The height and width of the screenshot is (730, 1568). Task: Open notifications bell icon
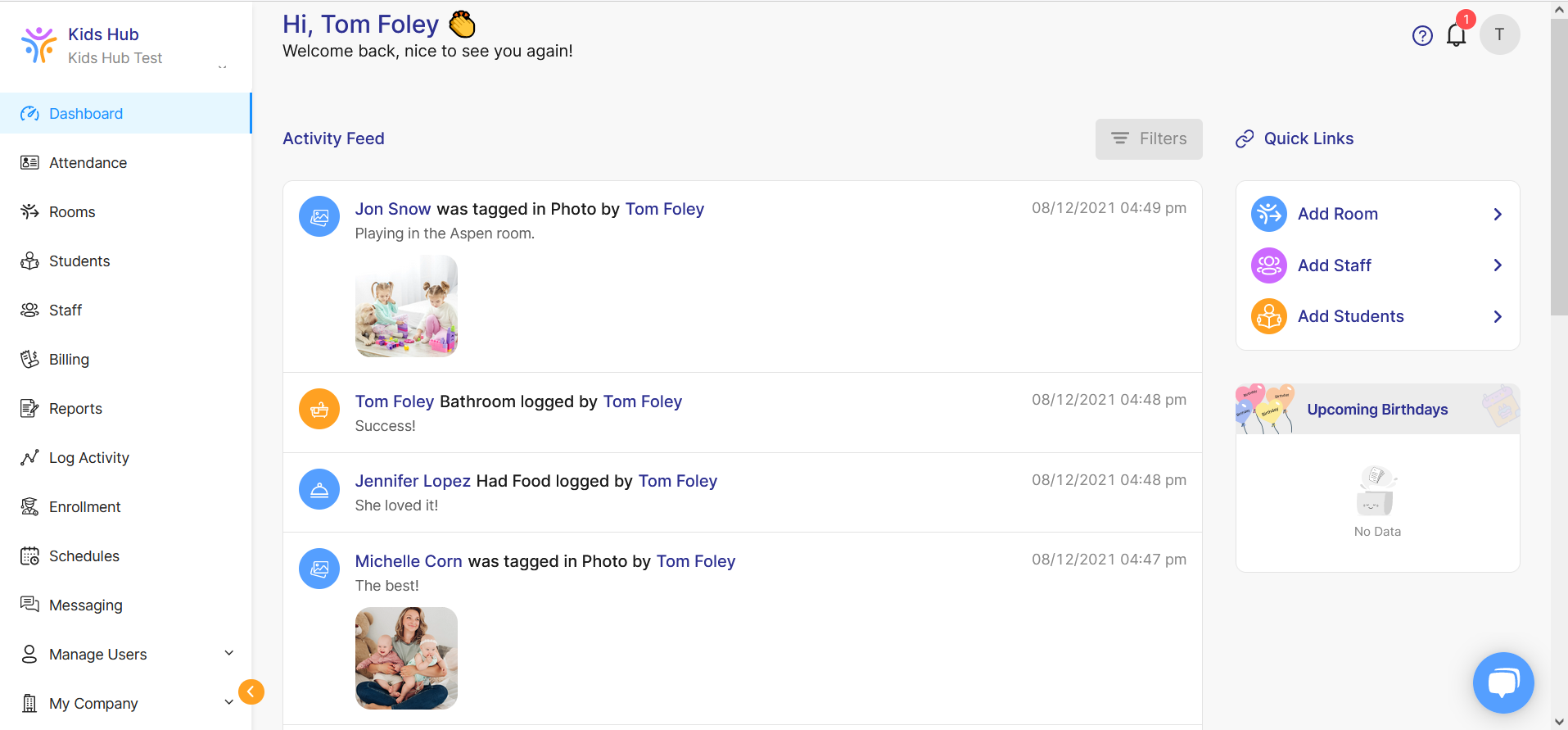point(1456,35)
